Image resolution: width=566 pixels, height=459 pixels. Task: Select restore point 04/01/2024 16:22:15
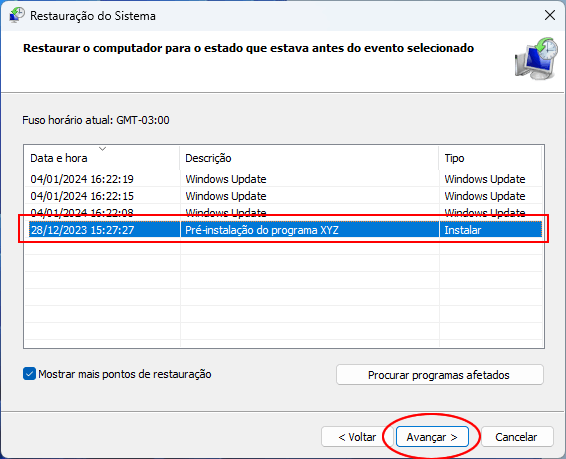(284, 196)
